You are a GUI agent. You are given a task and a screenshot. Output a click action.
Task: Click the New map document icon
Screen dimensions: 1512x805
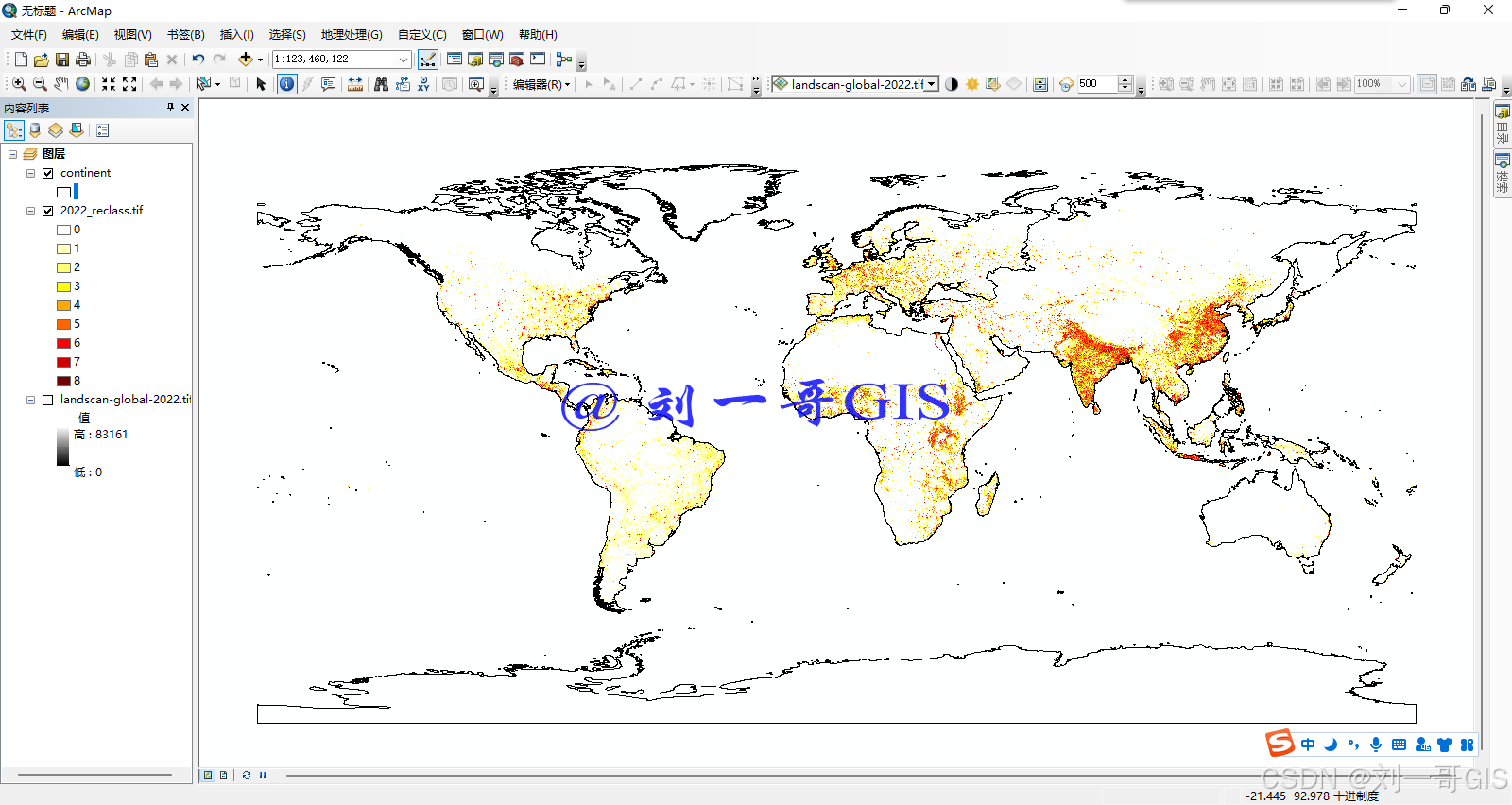pos(21,60)
